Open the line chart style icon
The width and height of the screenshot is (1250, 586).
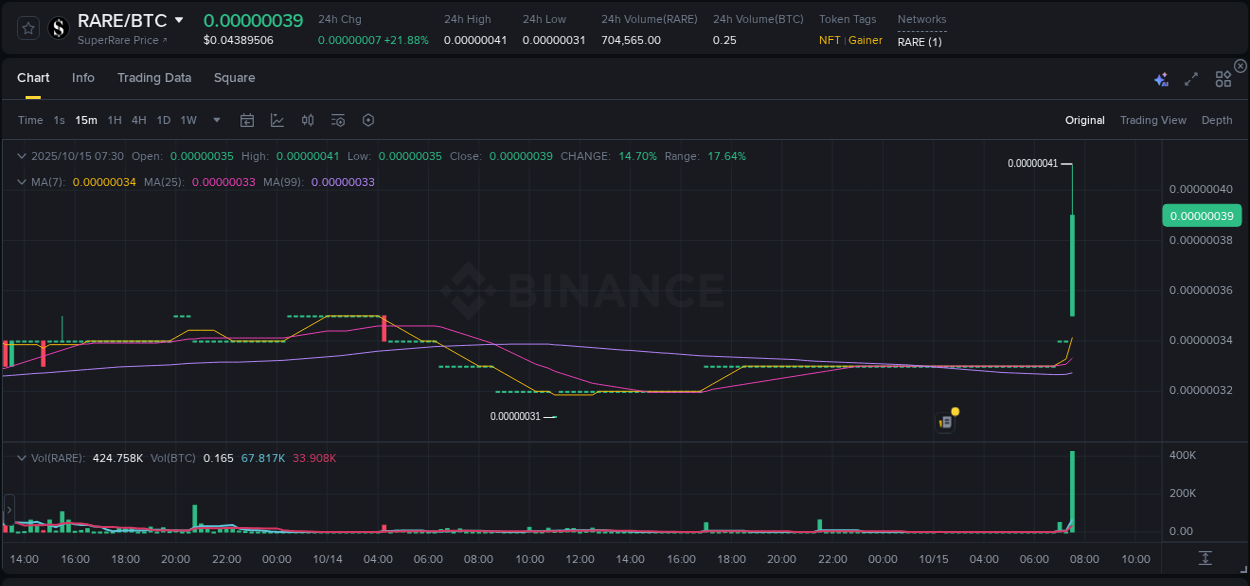tap(277, 120)
